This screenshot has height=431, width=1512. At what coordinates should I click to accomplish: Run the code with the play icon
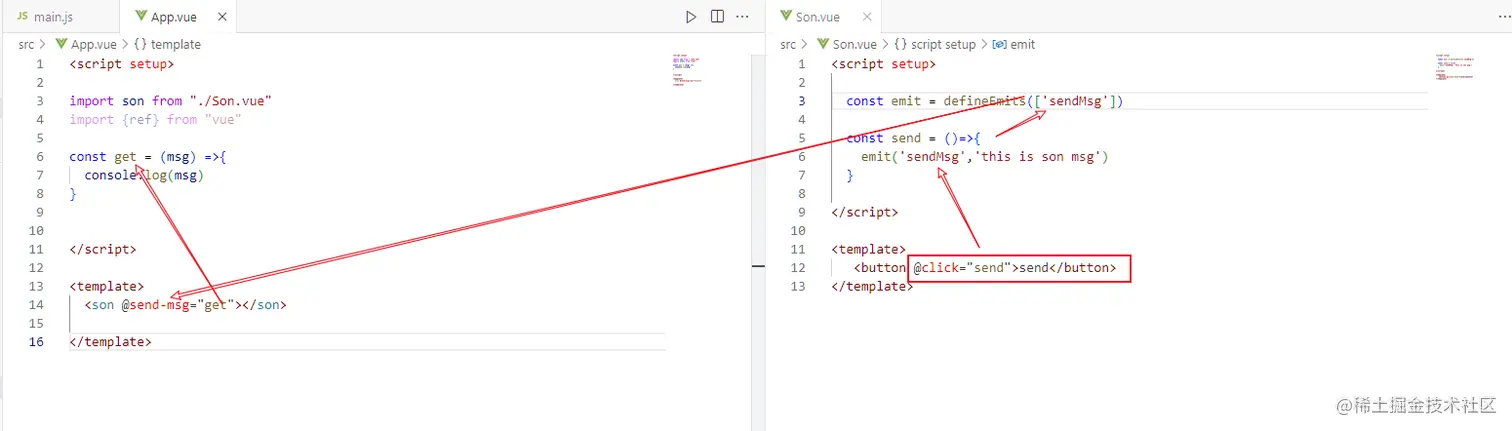(691, 17)
